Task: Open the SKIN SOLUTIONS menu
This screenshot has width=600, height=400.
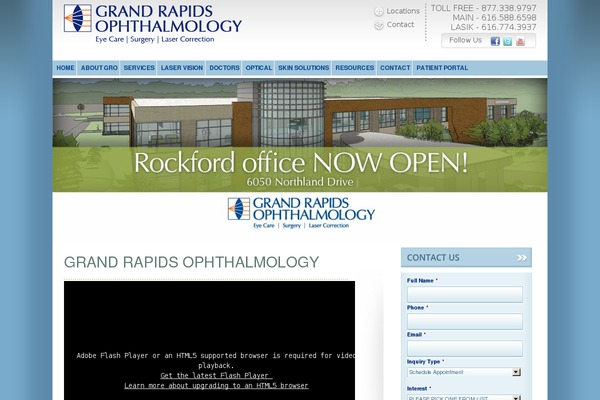Action: (303, 68)
